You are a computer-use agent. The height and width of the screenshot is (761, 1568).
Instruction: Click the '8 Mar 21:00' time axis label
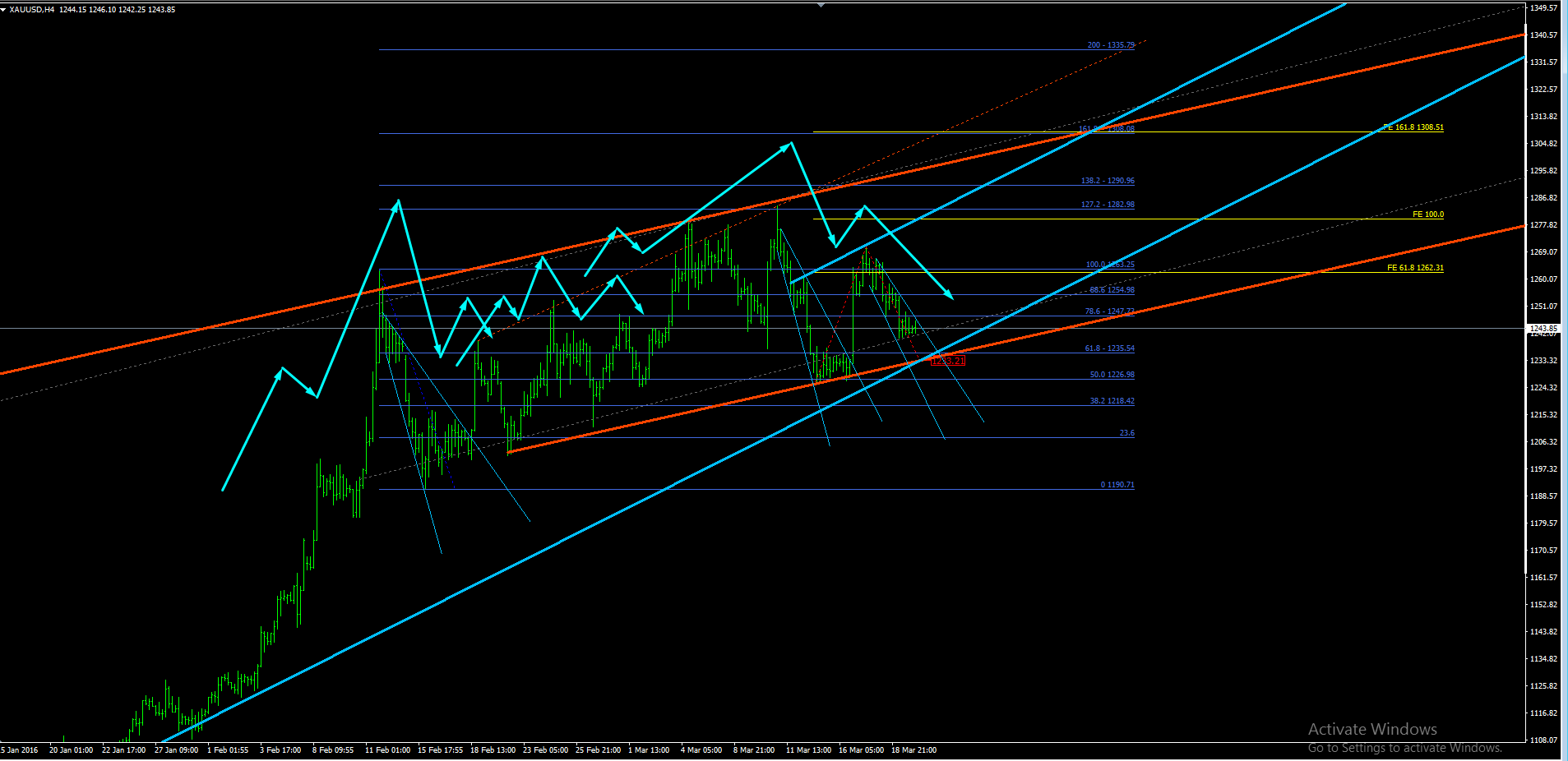(x=754, y=750)
